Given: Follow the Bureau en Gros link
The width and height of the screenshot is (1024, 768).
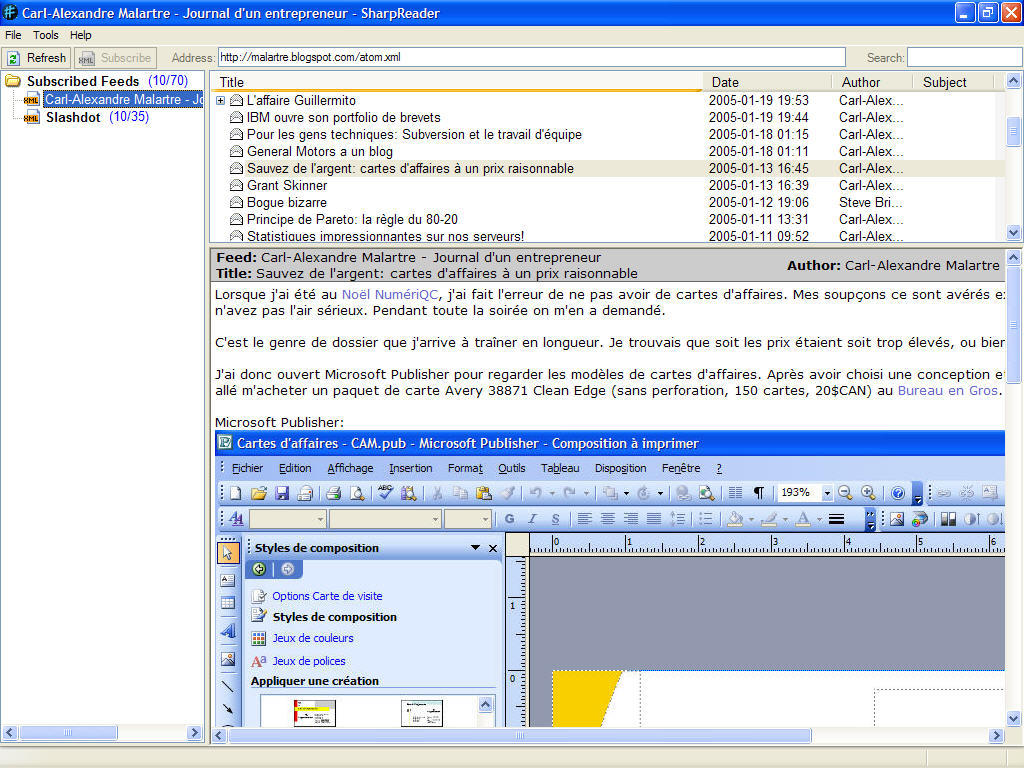Looking at the screenshot, I should (x=948, y=391).
